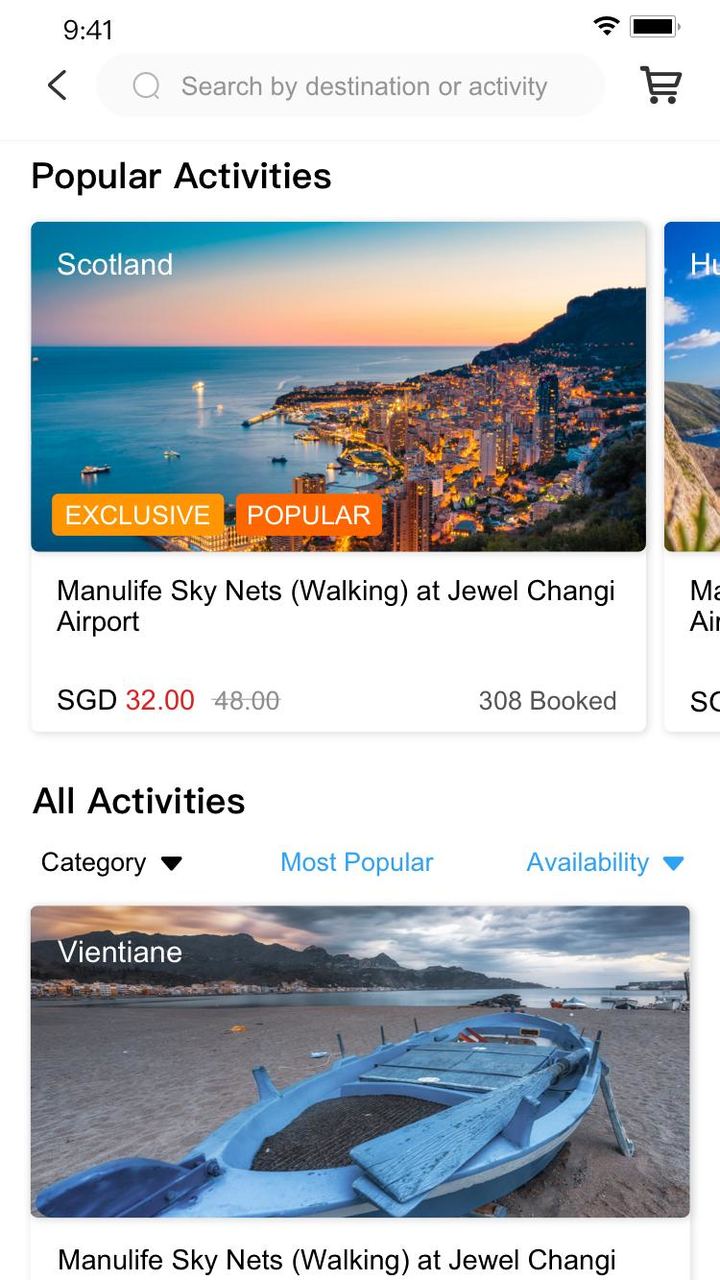Click the Availability dropdown arrow
Image resolution: width=720 pixels, height=1280 pixels.
tap(673, 863)
